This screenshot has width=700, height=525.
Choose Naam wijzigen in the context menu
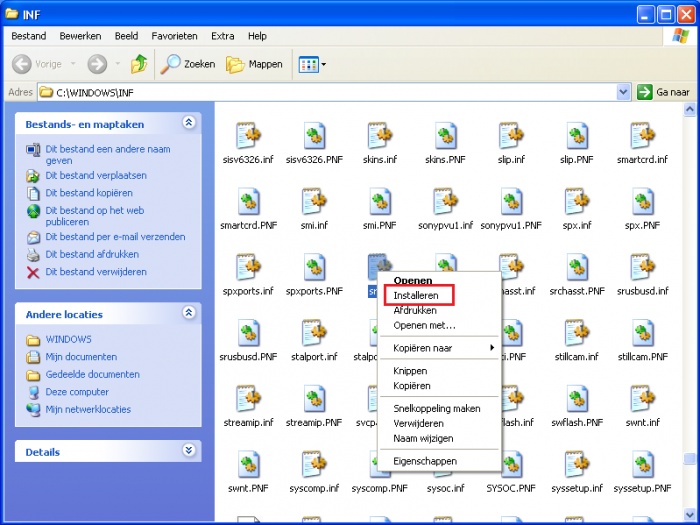point(440,438)
